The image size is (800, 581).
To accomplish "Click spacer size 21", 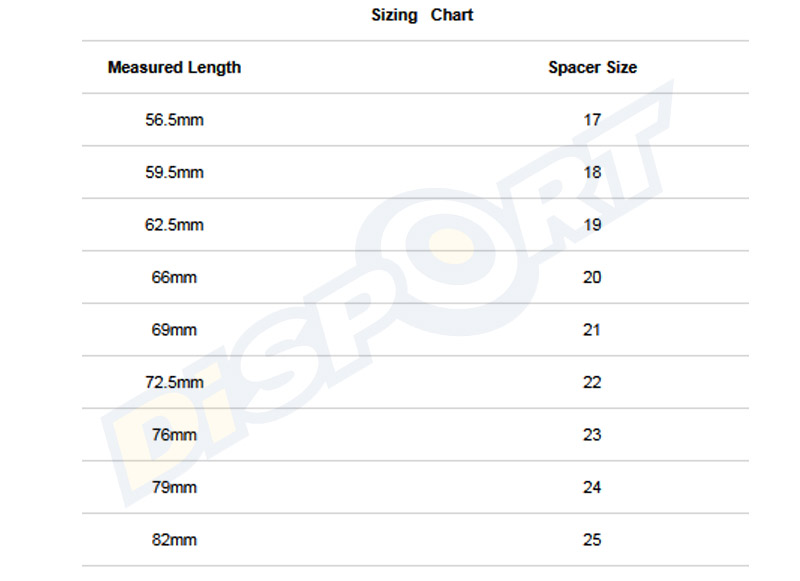I will (x=592, y=330).
